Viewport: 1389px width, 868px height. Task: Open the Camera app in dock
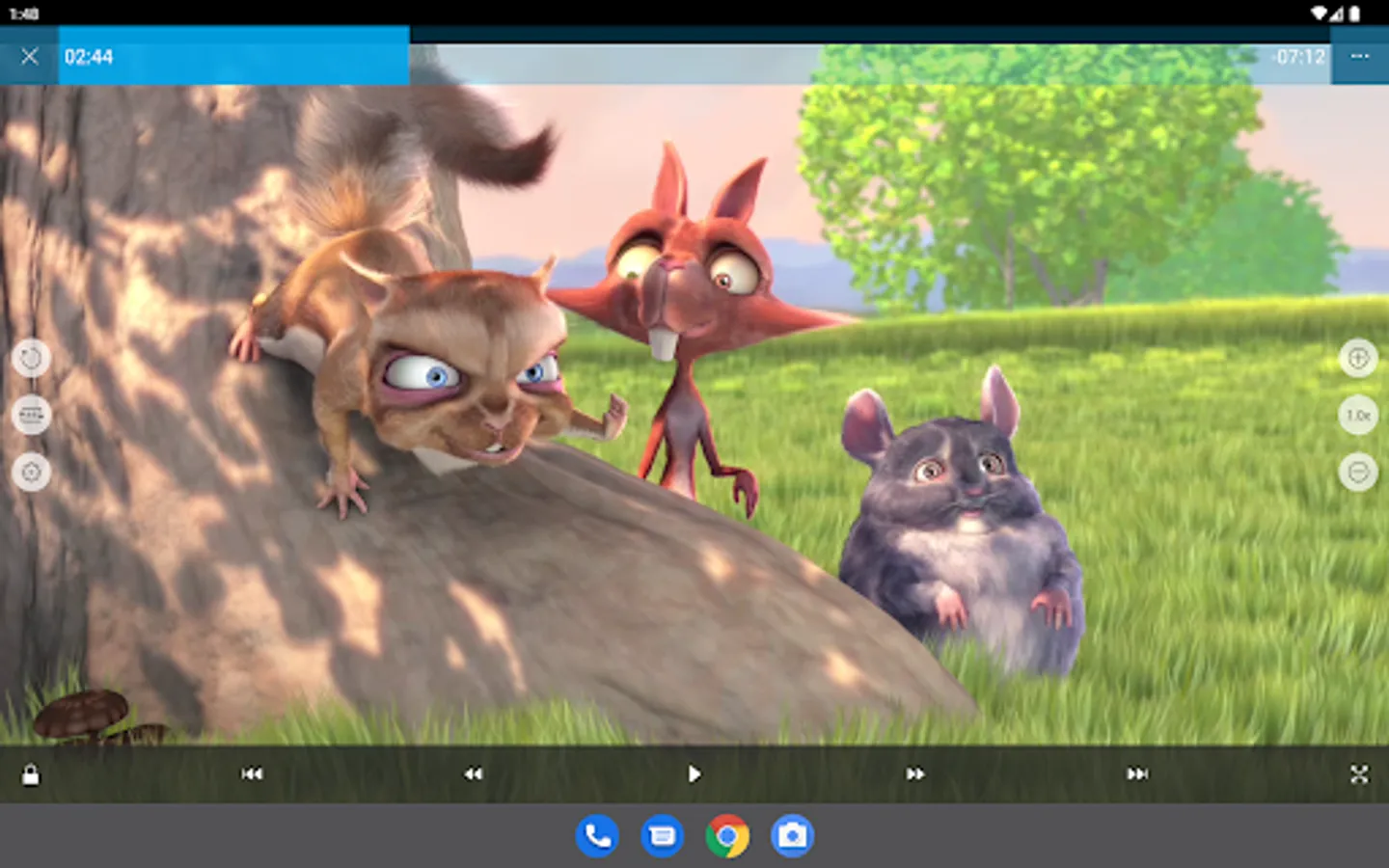click(792, 836)
